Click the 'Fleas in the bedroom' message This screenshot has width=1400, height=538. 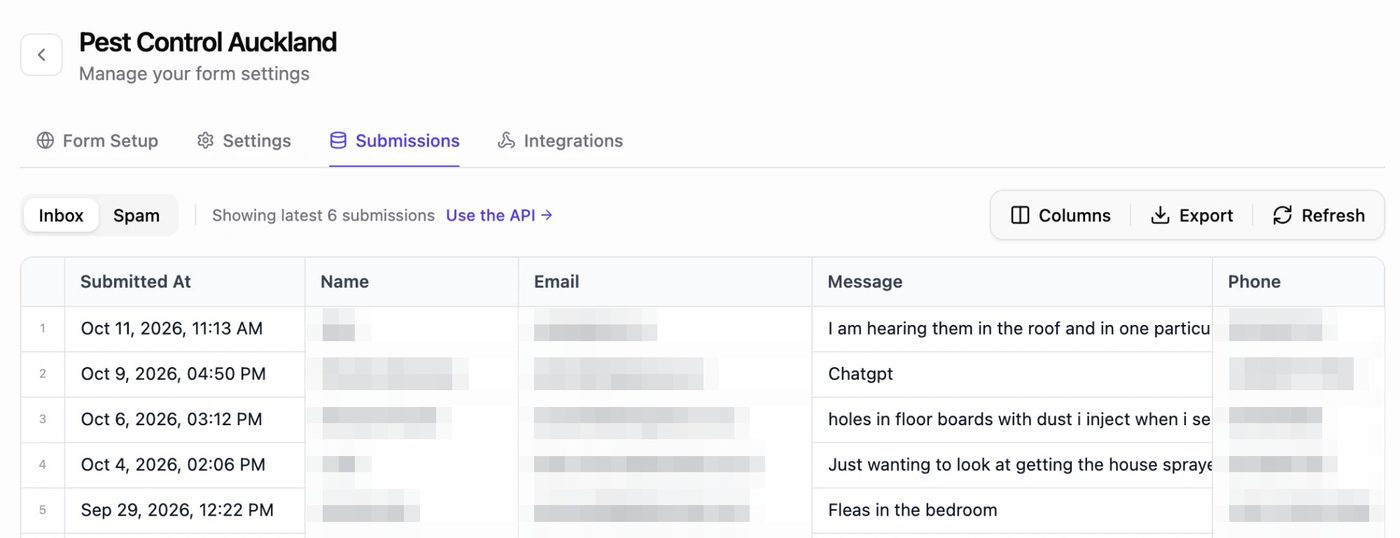[x=1012, y=510]
